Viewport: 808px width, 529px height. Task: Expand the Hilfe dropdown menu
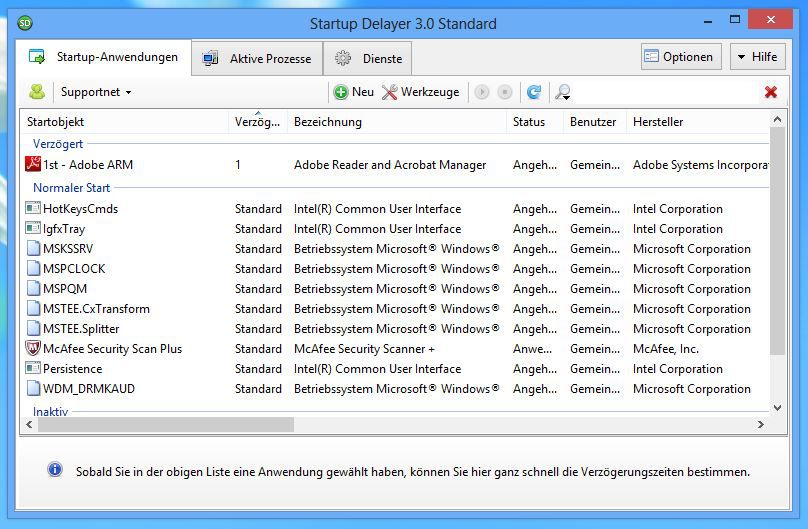pyautogui.click(x=758, y=57)
